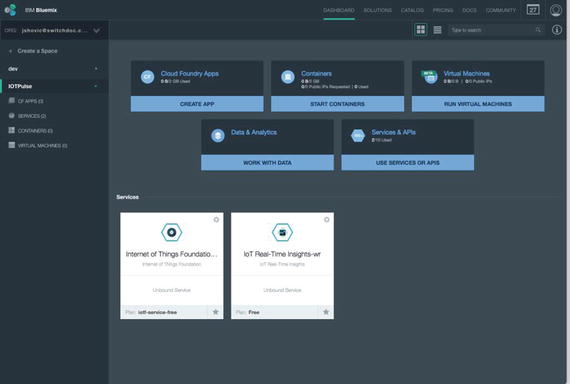Screen dimensions: 570x384
Task: Open settings gear on Internet of Things Foundation card
Action: (216, 220)
